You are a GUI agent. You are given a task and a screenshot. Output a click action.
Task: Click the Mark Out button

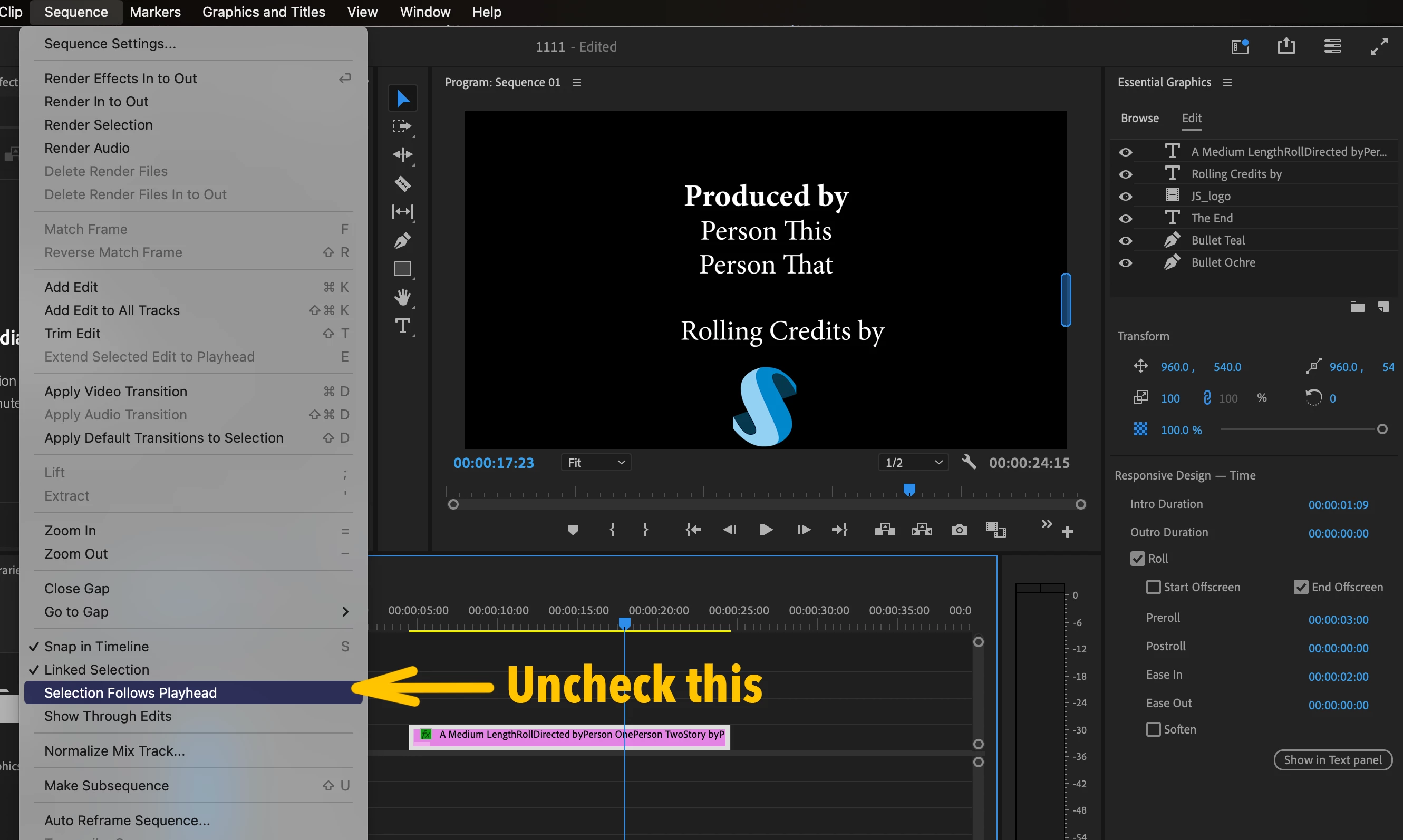645,530
